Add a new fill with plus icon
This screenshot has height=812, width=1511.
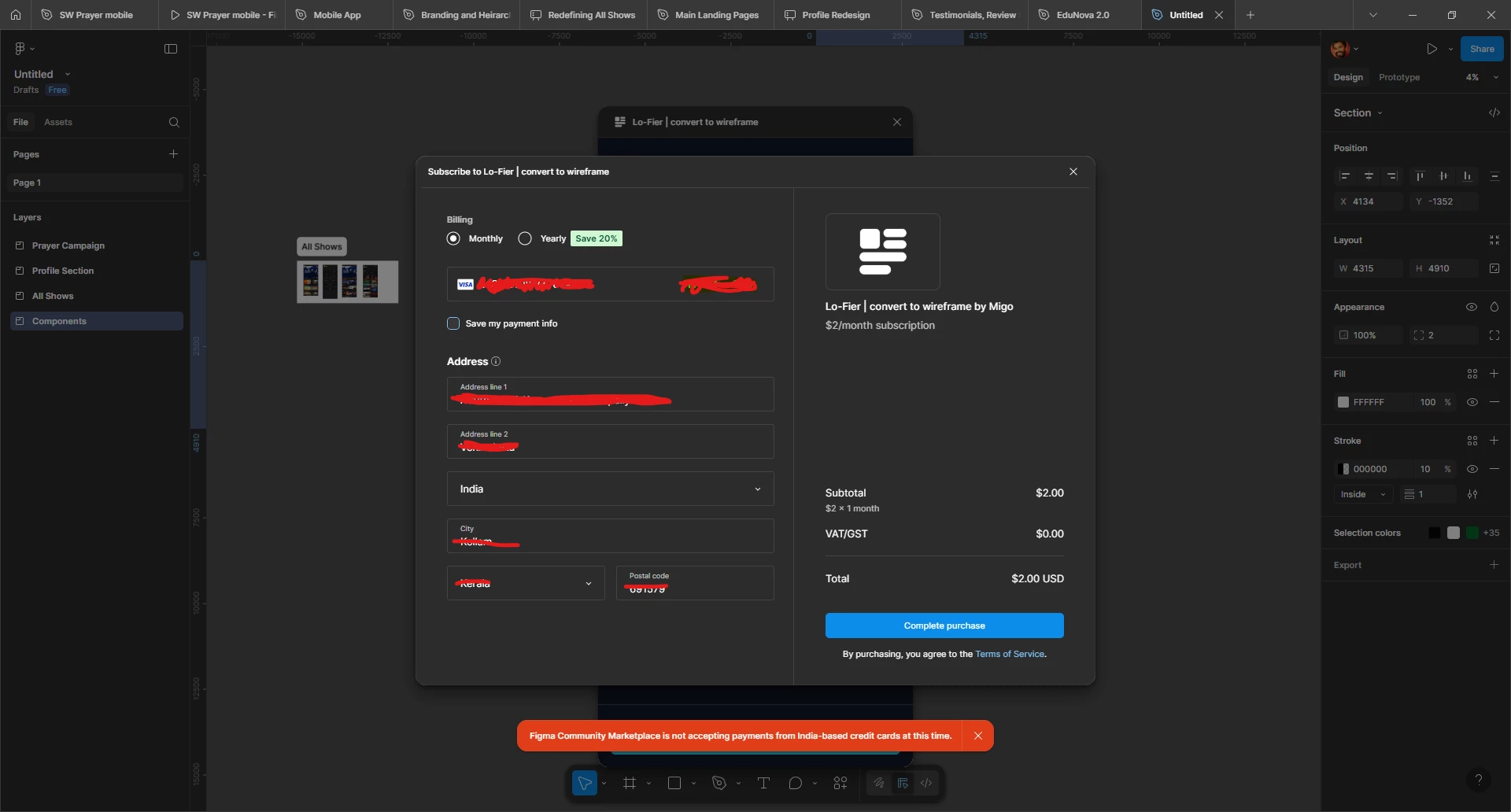[1494, 374]
